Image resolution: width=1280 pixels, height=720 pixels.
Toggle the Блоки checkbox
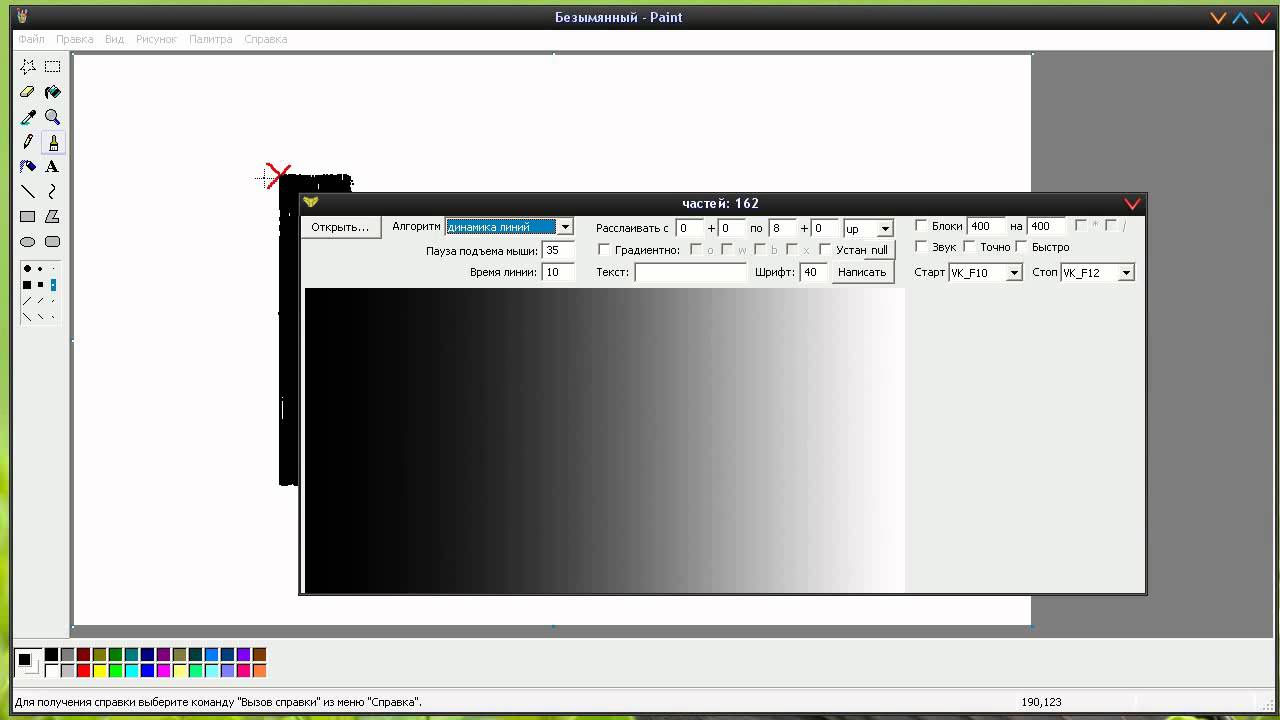pyautogui.click(x=921, y=226)
